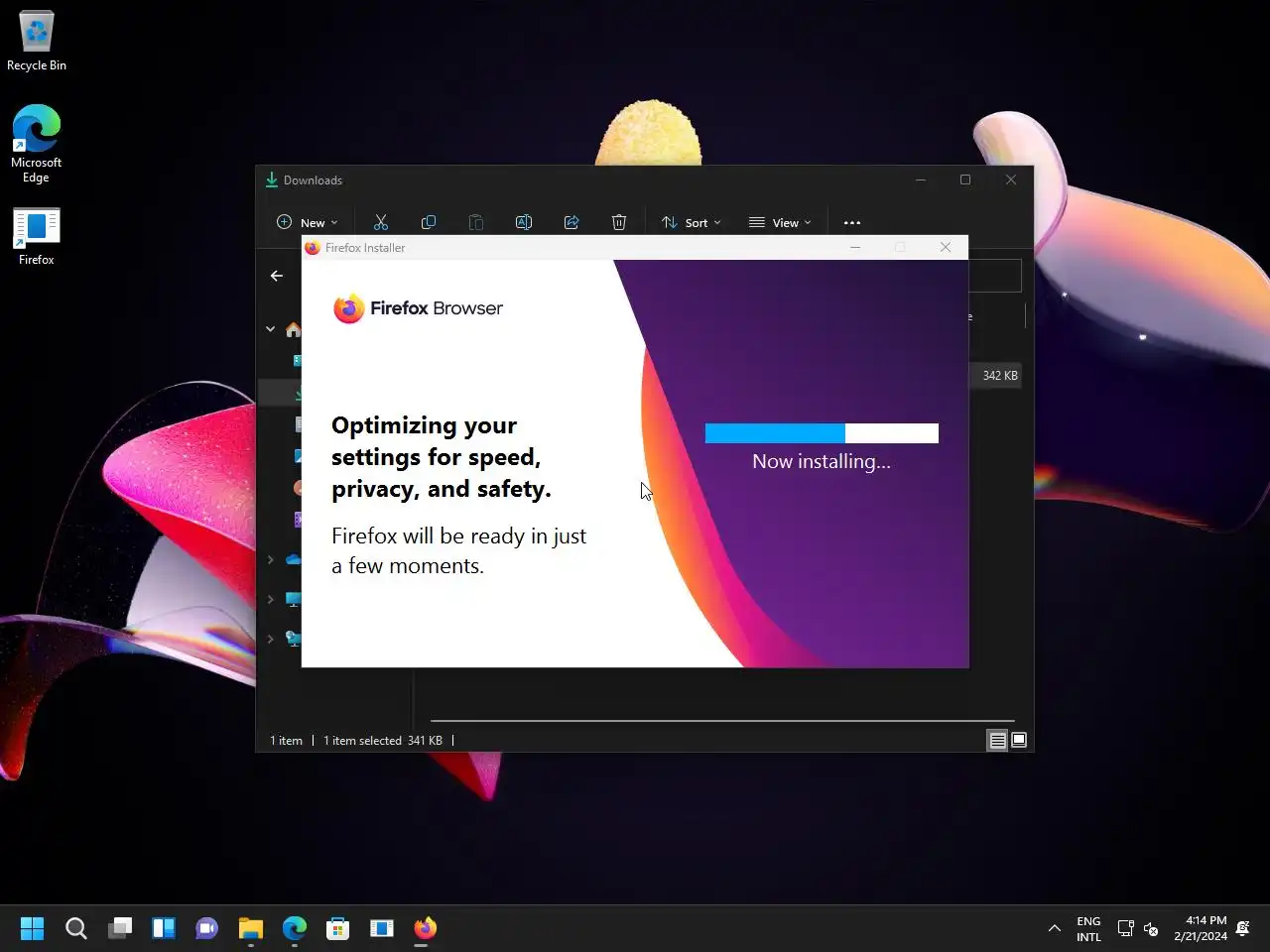Open the notification center icon
This screenshot has width=1270, height=952.
1243,928
